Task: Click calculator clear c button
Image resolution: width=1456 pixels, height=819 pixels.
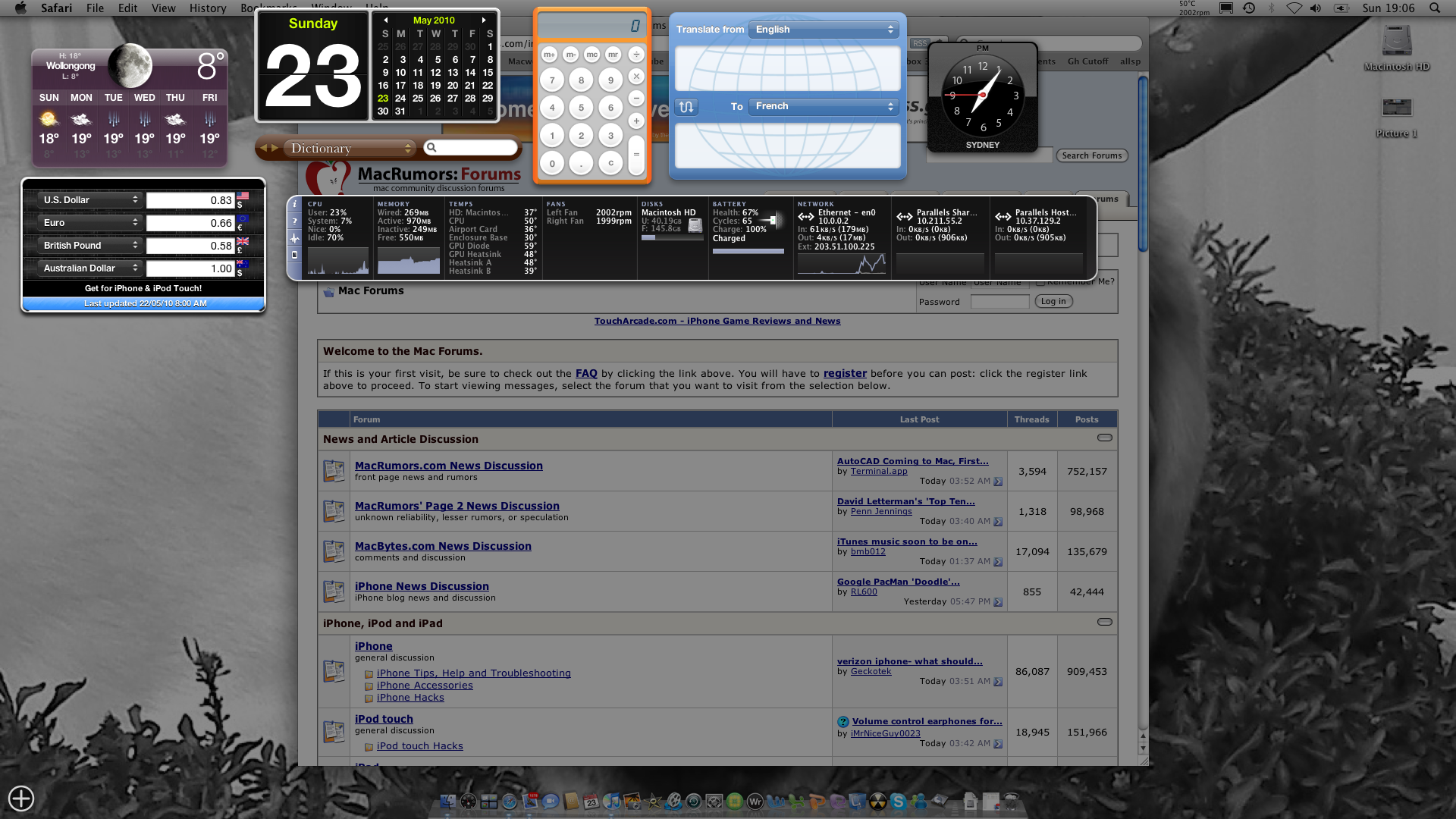Action: click(x=610, y=162)
